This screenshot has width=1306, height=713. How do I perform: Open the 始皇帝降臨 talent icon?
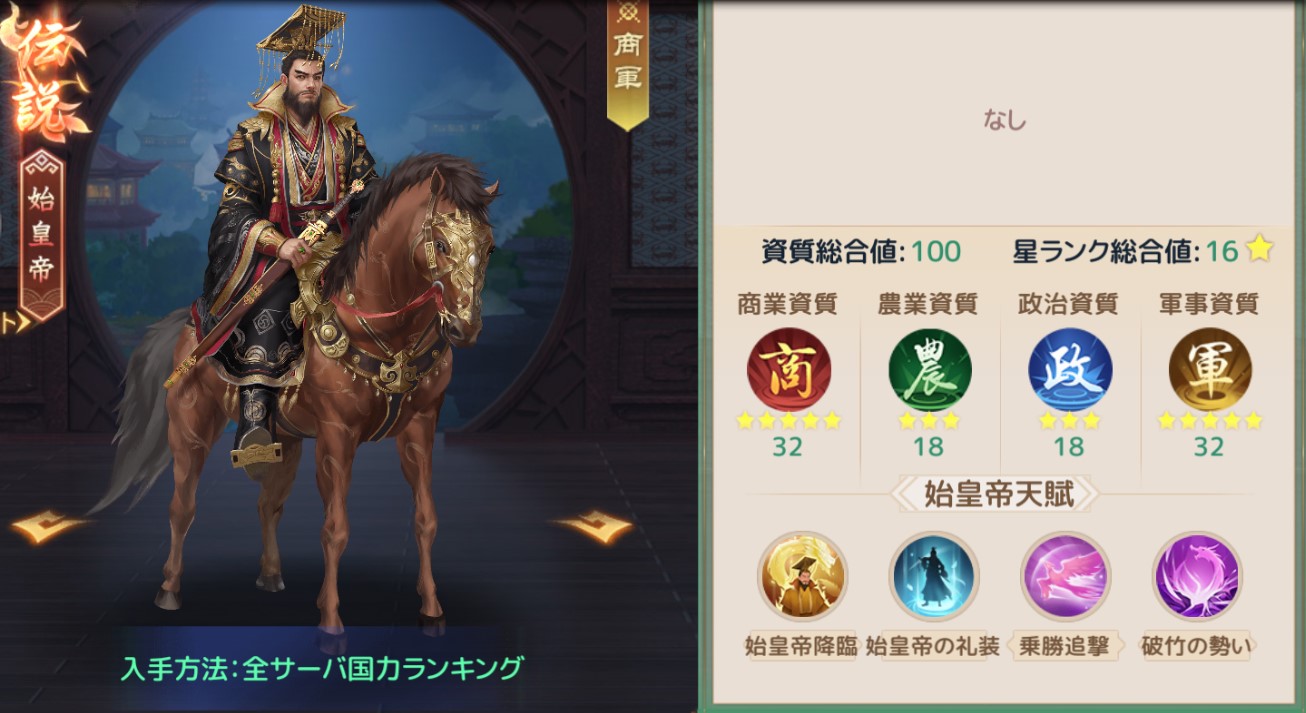pyautogui.click(x=802, y=577)
